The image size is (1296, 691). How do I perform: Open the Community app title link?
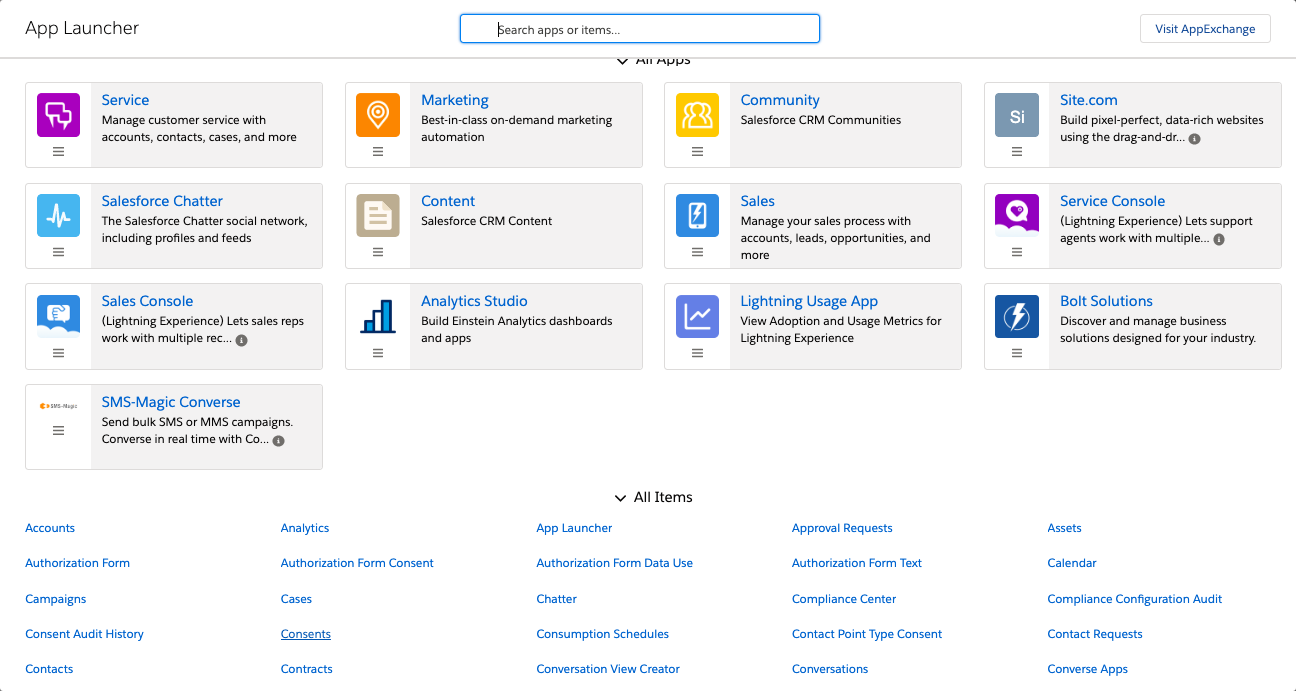pyautogui.click(x=780, y=100)
